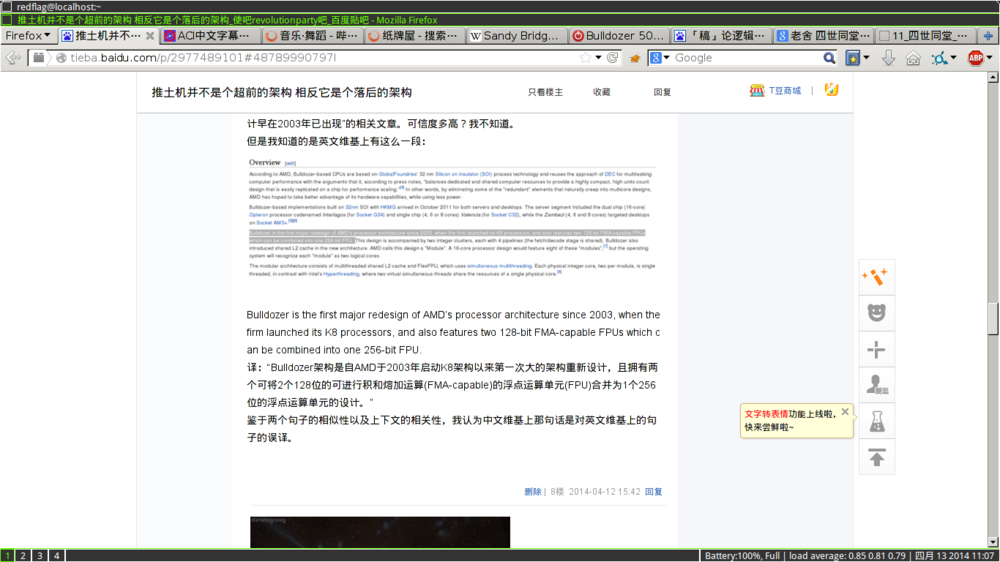Click the 删除 link on post 8楼
This screenshot has width=1000, height=562.
click(x=533, y=492)
